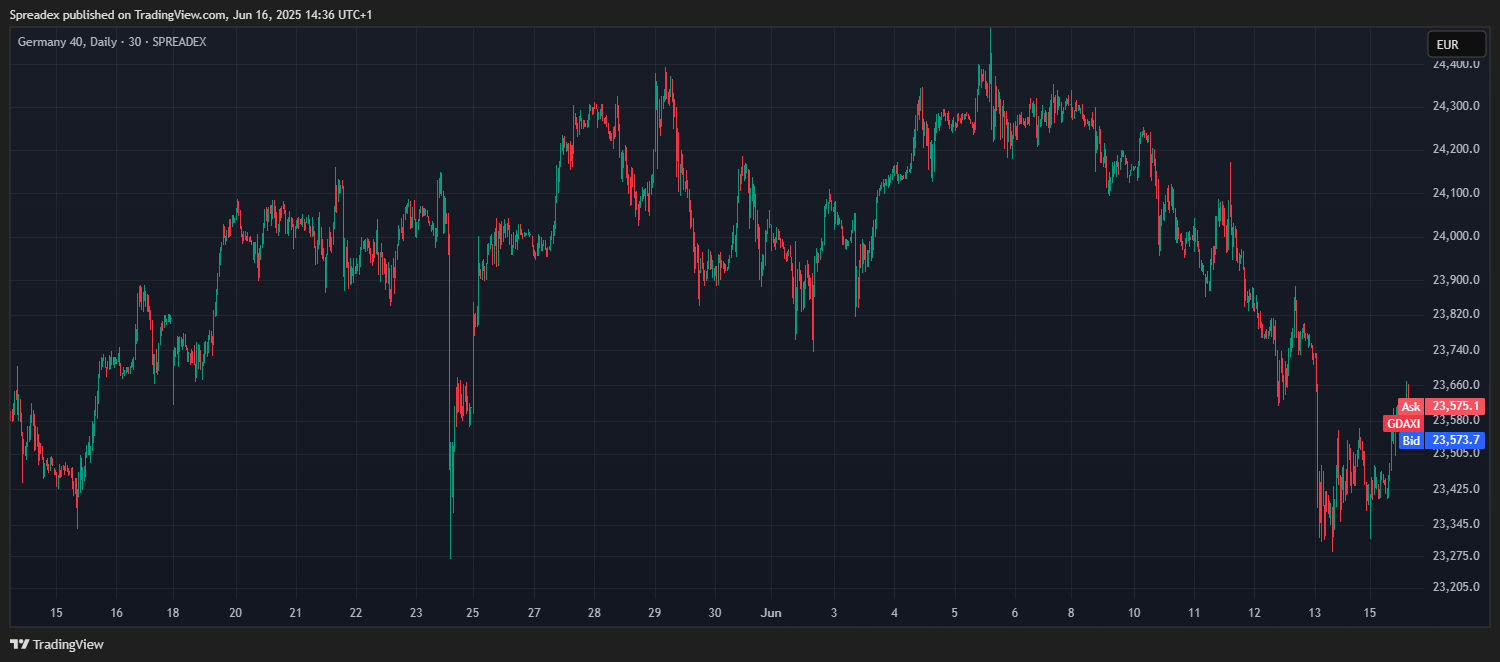
Task: Click the 24,400.0 price axis label
Action: [x=1456, y=64]
